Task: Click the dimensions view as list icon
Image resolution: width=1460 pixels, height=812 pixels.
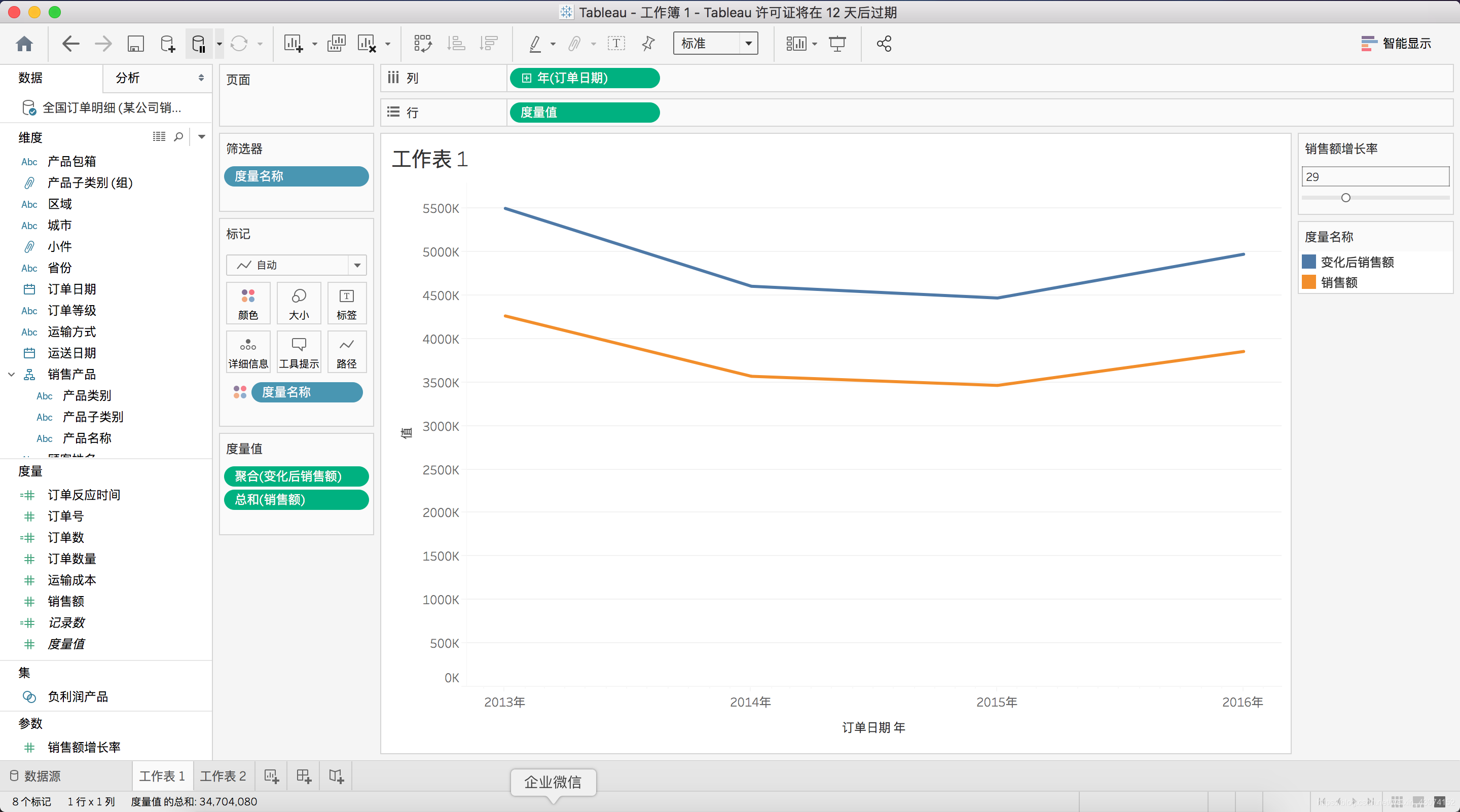Action: pyautogui.click(x=159, y=136)
